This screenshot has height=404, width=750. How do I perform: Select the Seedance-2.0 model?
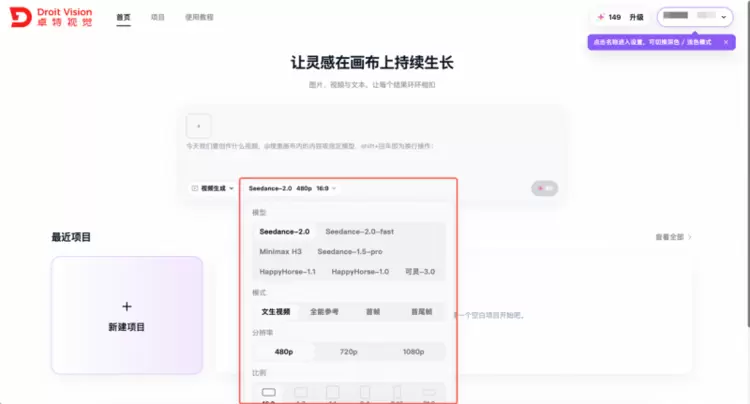(284, 231)
